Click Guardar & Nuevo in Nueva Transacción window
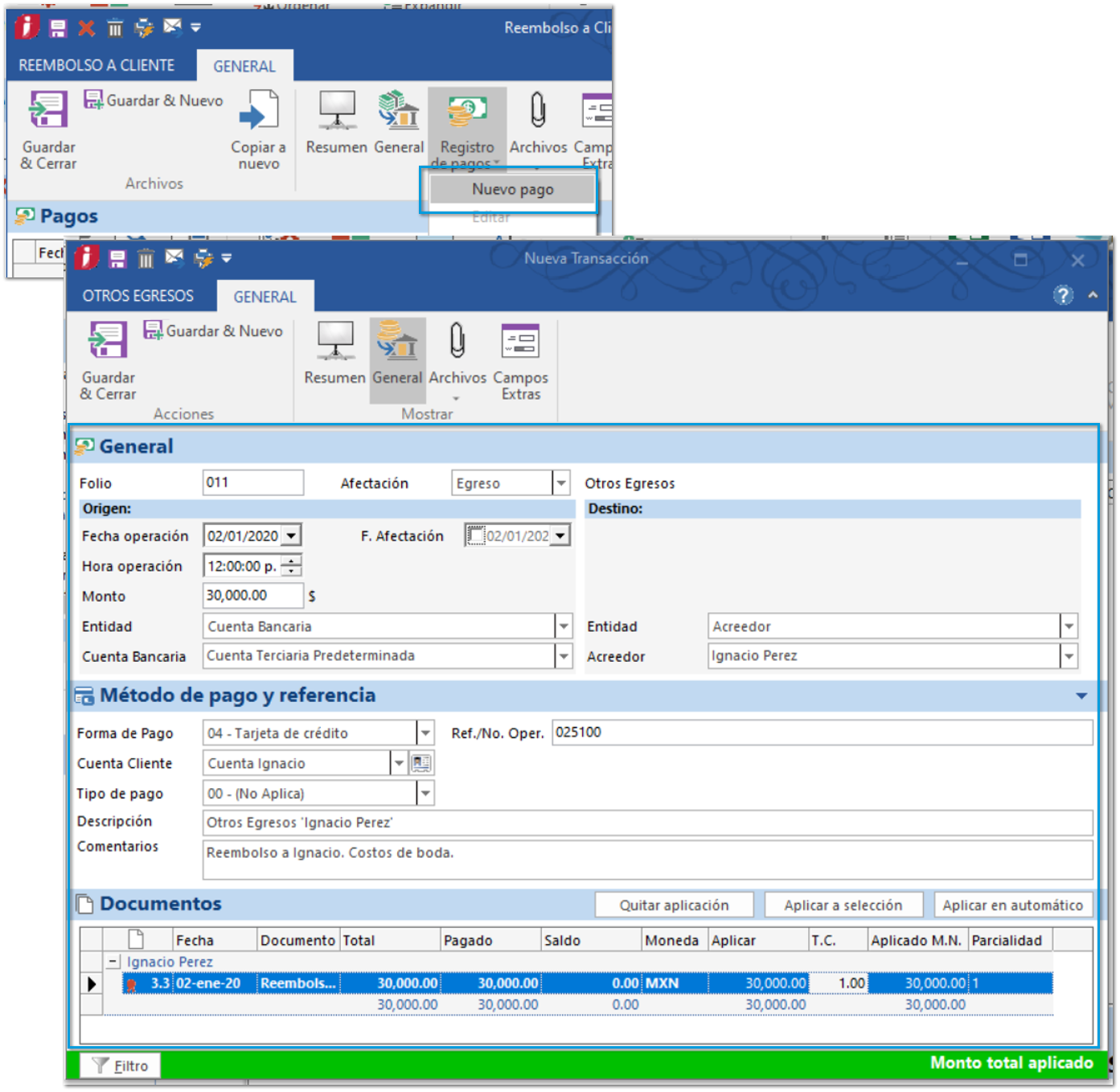This screenshot has width=1120, height=1092. click(214, 331)
